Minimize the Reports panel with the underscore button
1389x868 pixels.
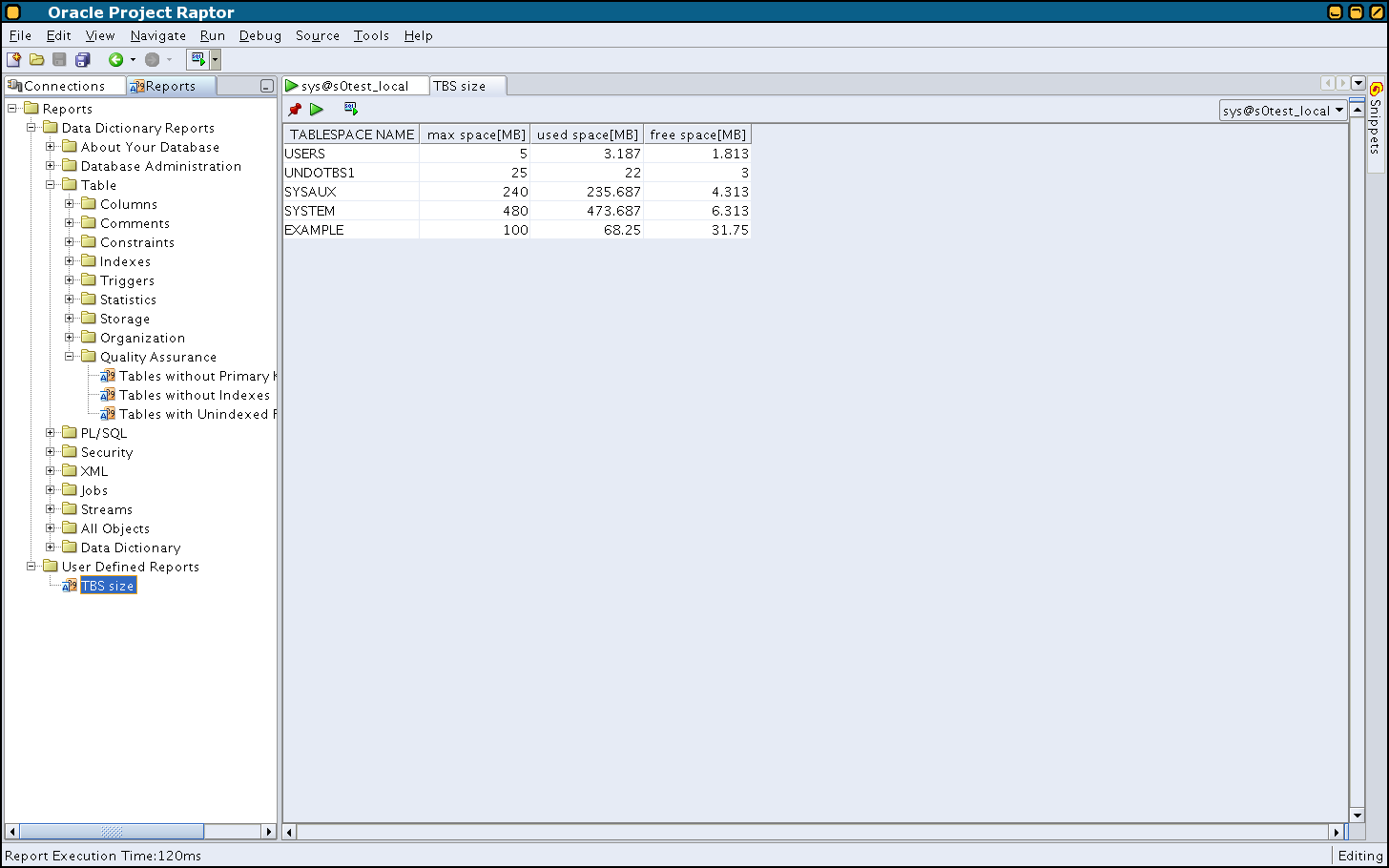point(267,86)
